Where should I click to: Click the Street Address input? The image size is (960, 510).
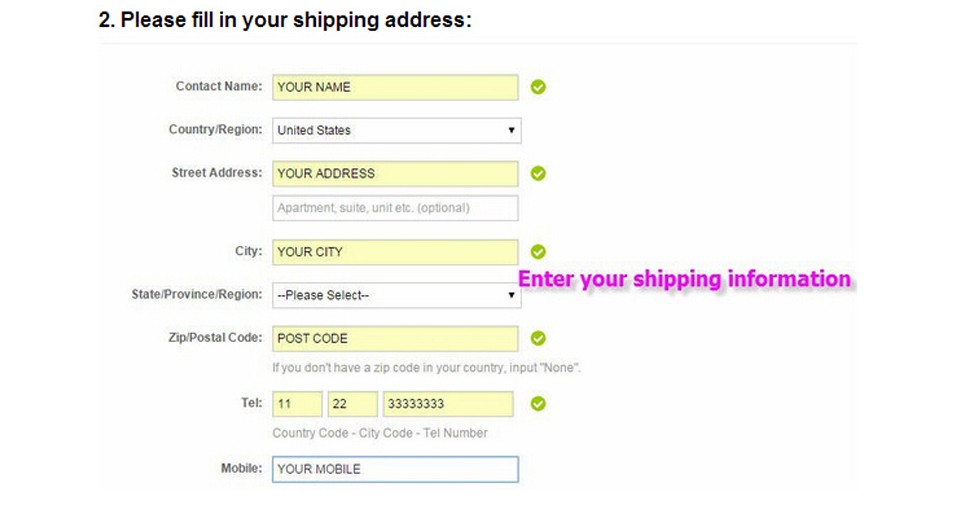395,173
